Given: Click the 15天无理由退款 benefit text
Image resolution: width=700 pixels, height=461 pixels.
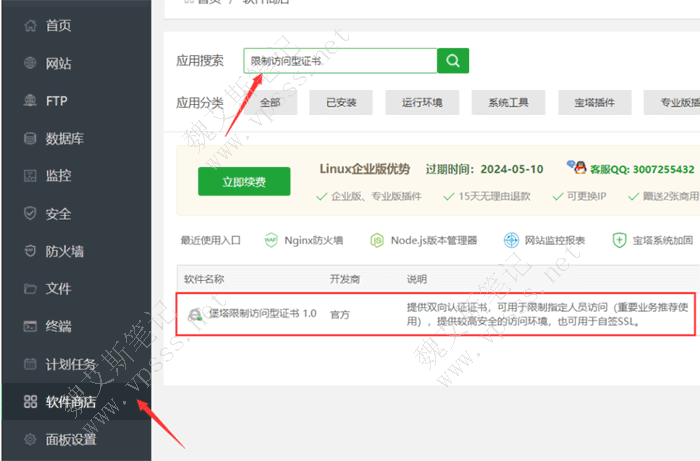Looking at the screenshot, I should (494, 196).
